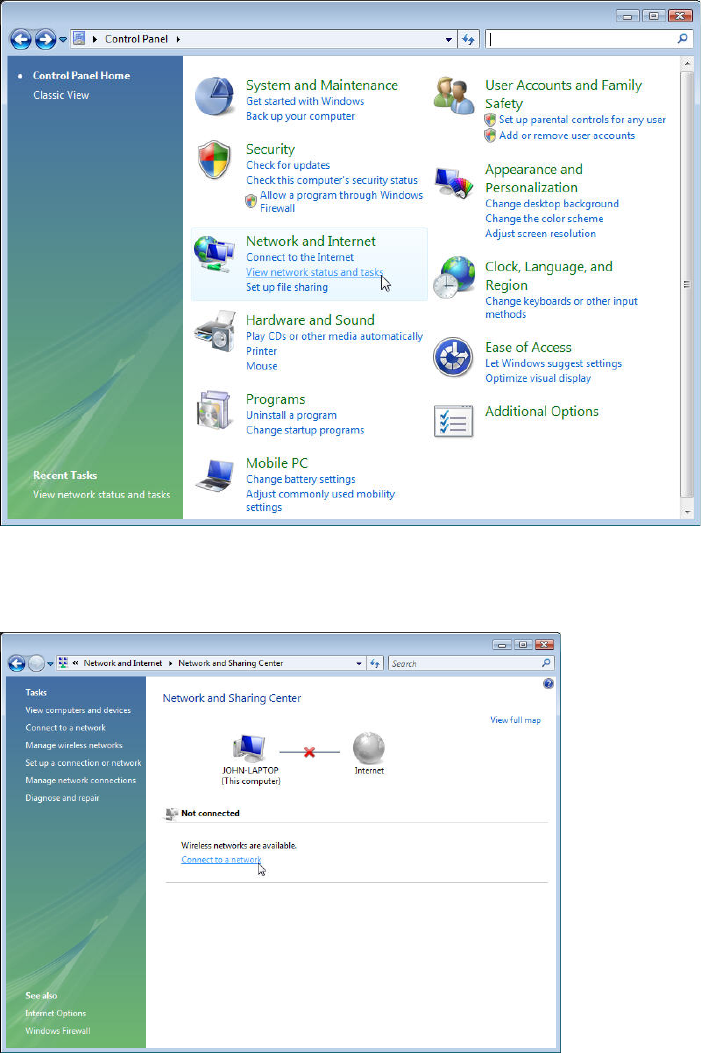Click Check for updates link
Screen dimensions: 701x1053
click(x=288, y=165)
